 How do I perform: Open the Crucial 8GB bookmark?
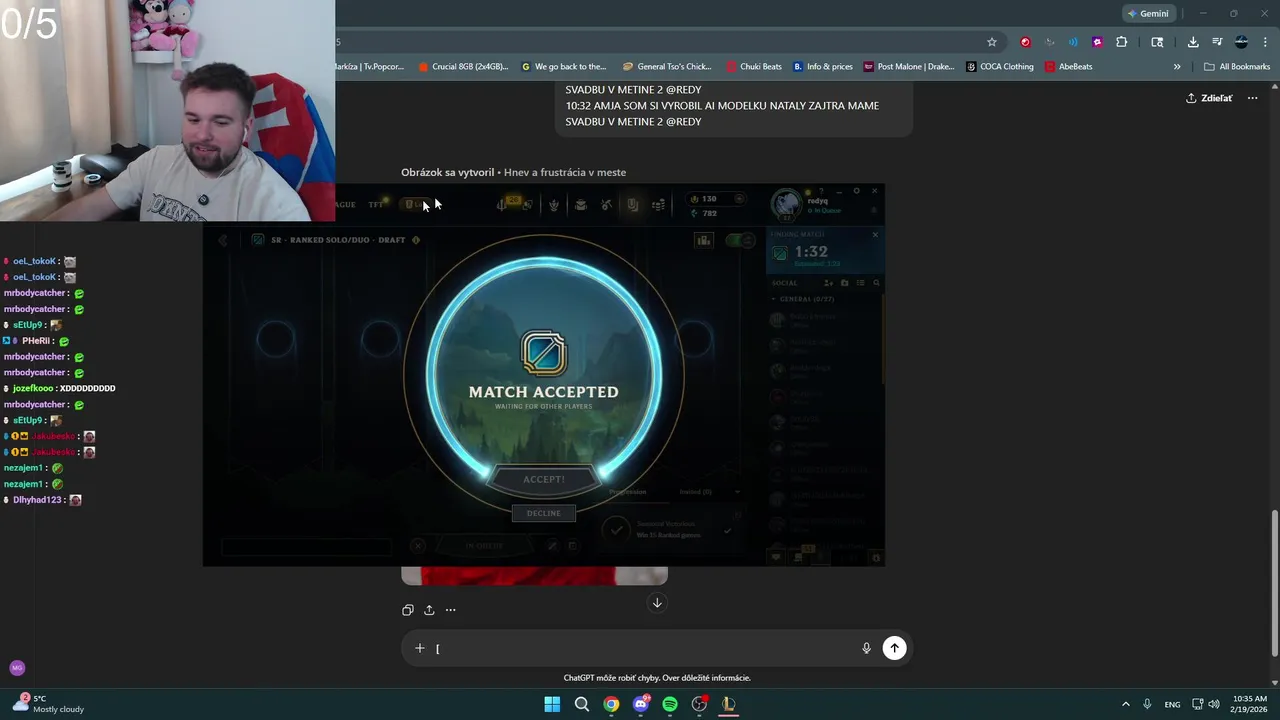[x=463, y=67]
